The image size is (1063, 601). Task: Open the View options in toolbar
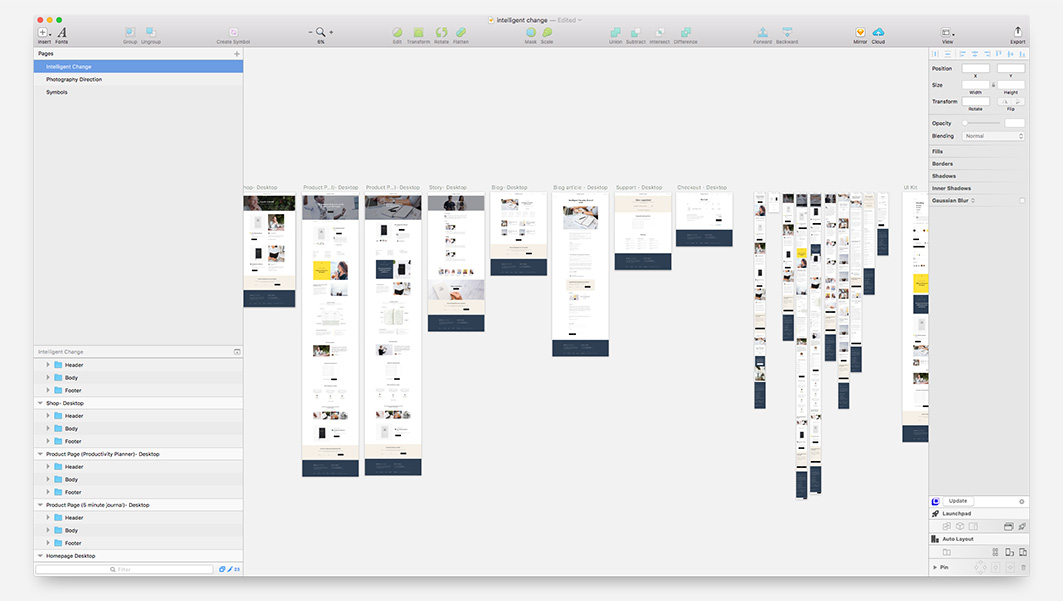(947, 33)
